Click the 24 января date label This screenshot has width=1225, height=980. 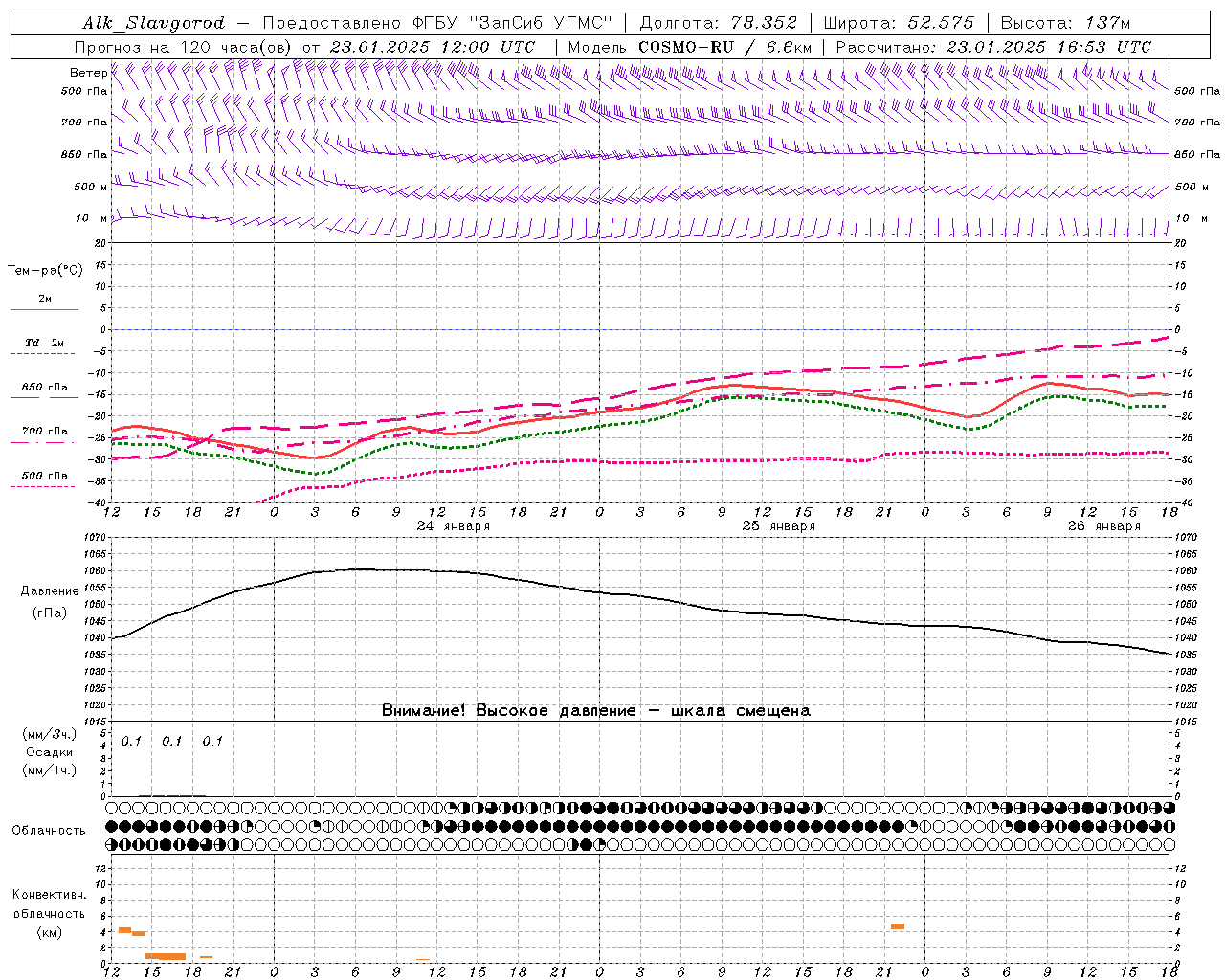(454, 526)
